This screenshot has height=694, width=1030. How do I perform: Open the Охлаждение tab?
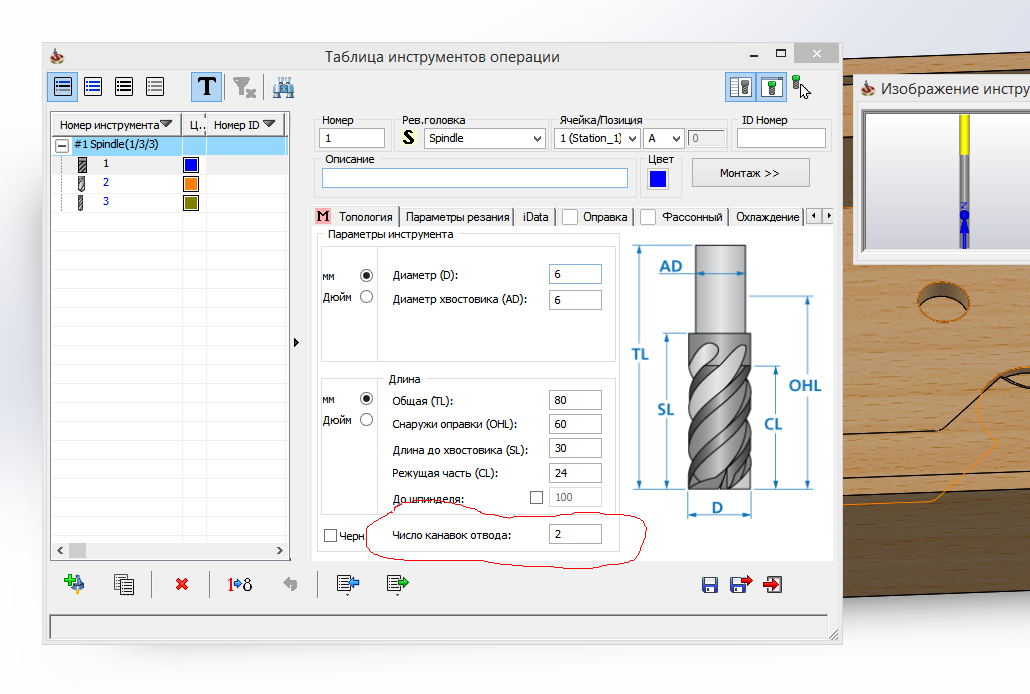coord(767,217)
